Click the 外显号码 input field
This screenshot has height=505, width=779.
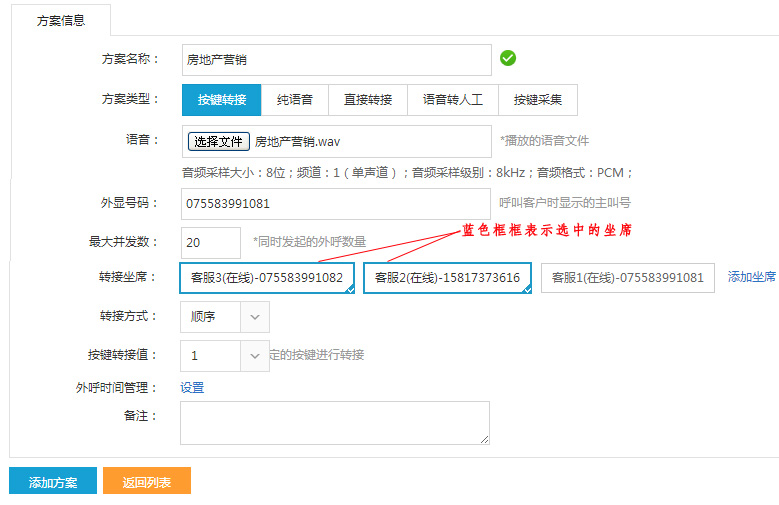[x=336, y=203]
